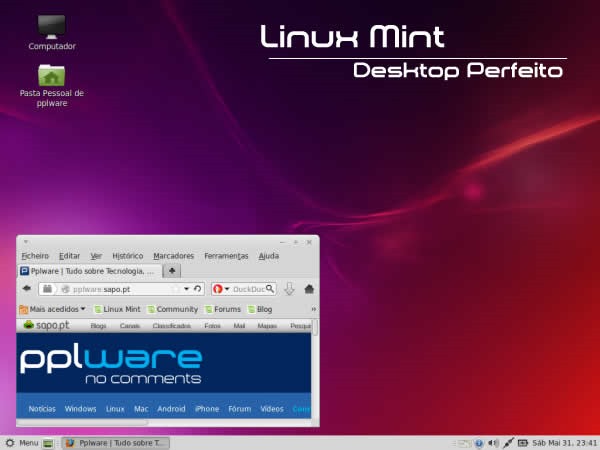Go to the home page icon
Image resolution: width=600 pixels, height=450 pixels.
309,289
